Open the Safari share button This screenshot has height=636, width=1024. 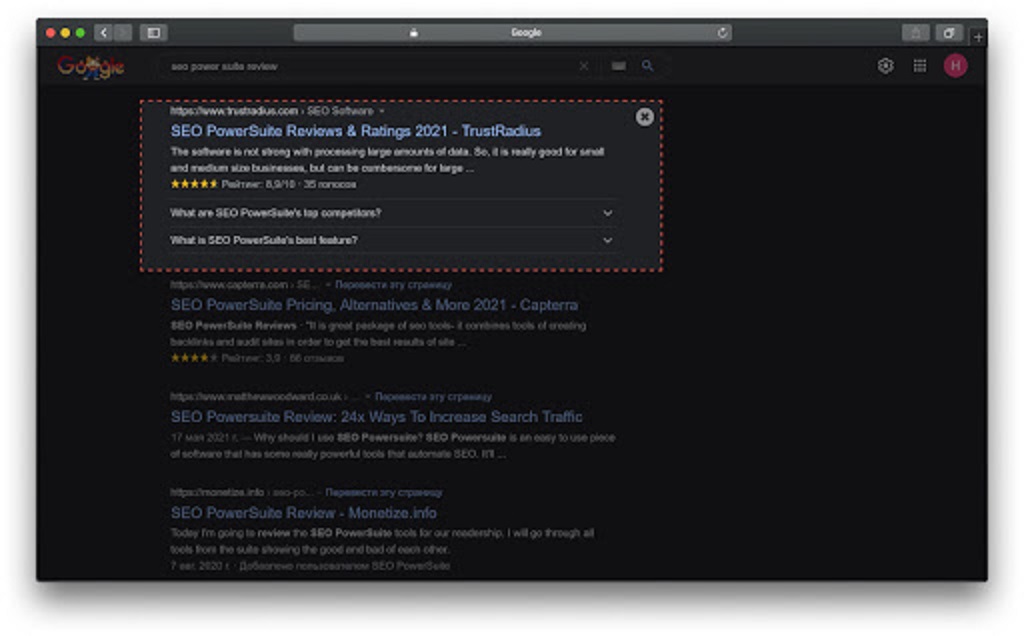coord(914,33)
